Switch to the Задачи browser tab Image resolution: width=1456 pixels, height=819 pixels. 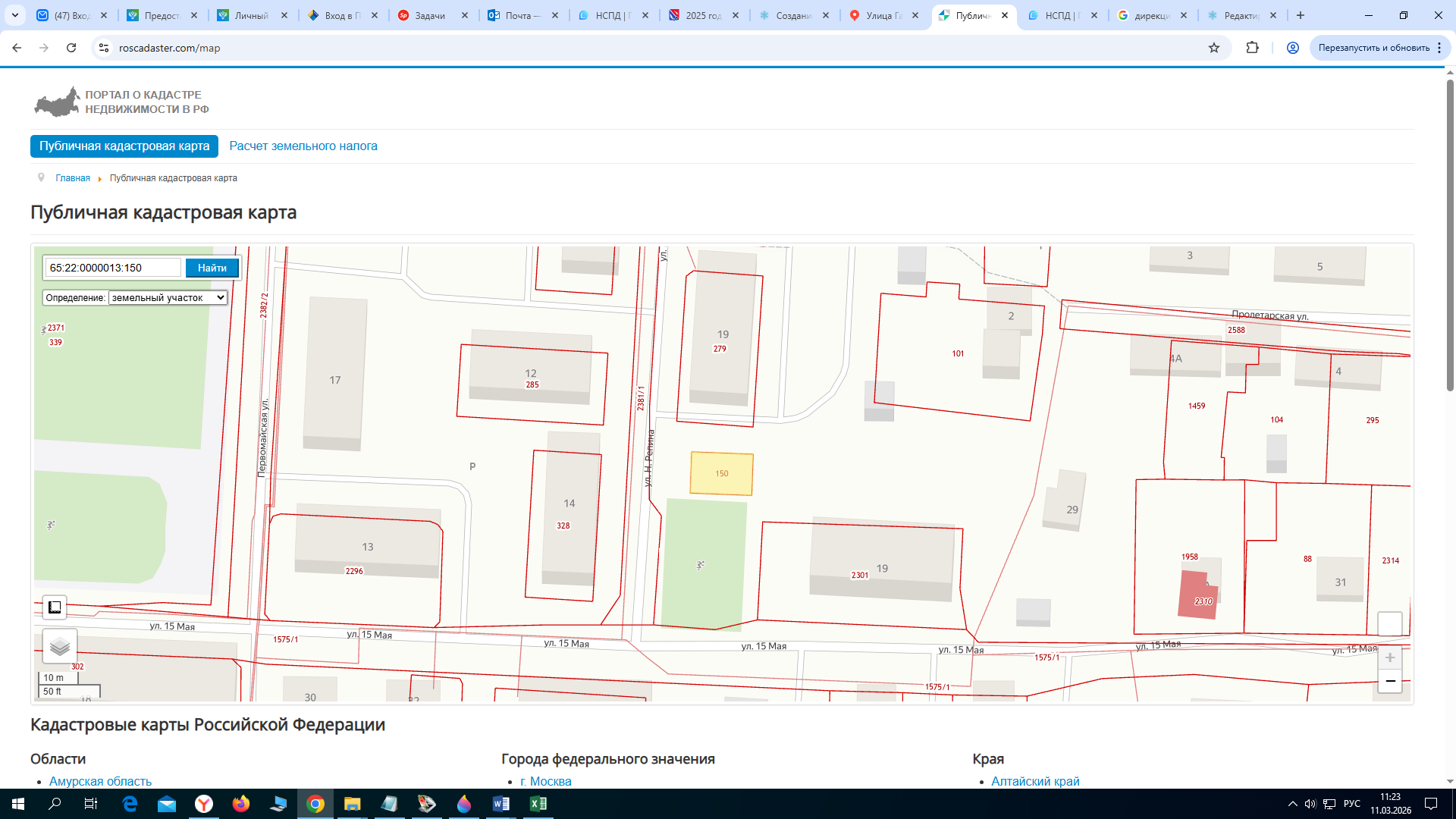(x=432, y=15)
